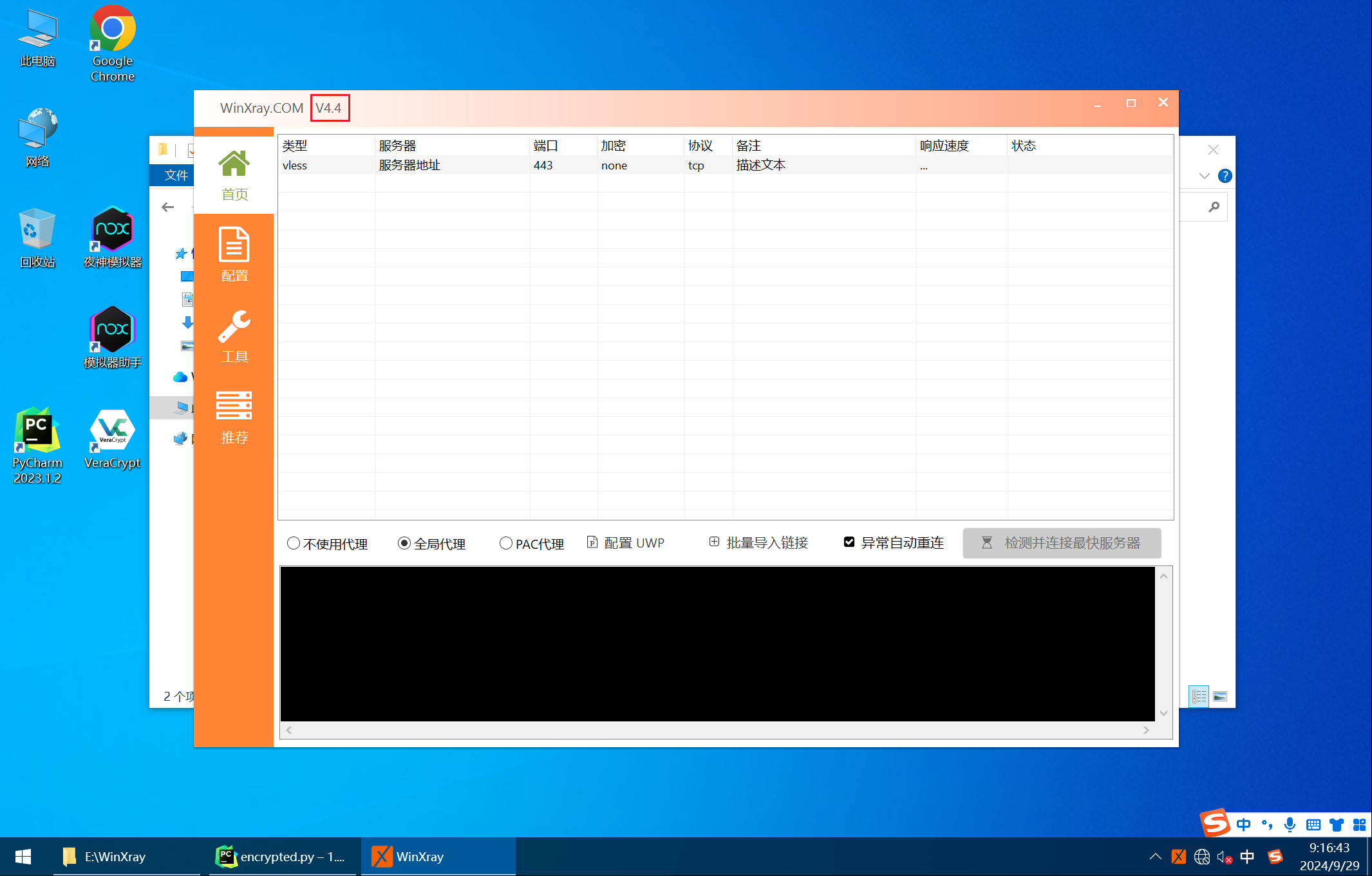This screenshot has width=1372, height=876.
Task: Open Google Chrome desktop shortcut
Action: [113, 44]
